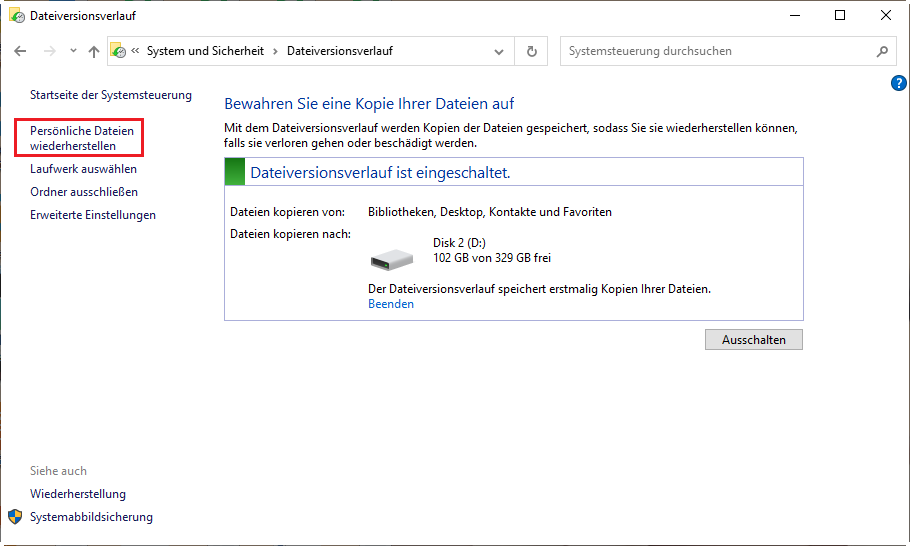The width and height of the screenshot is (910, 546).
Task: Click the Systemsteuerung durchsuchen search field
Action: (715, 51)
